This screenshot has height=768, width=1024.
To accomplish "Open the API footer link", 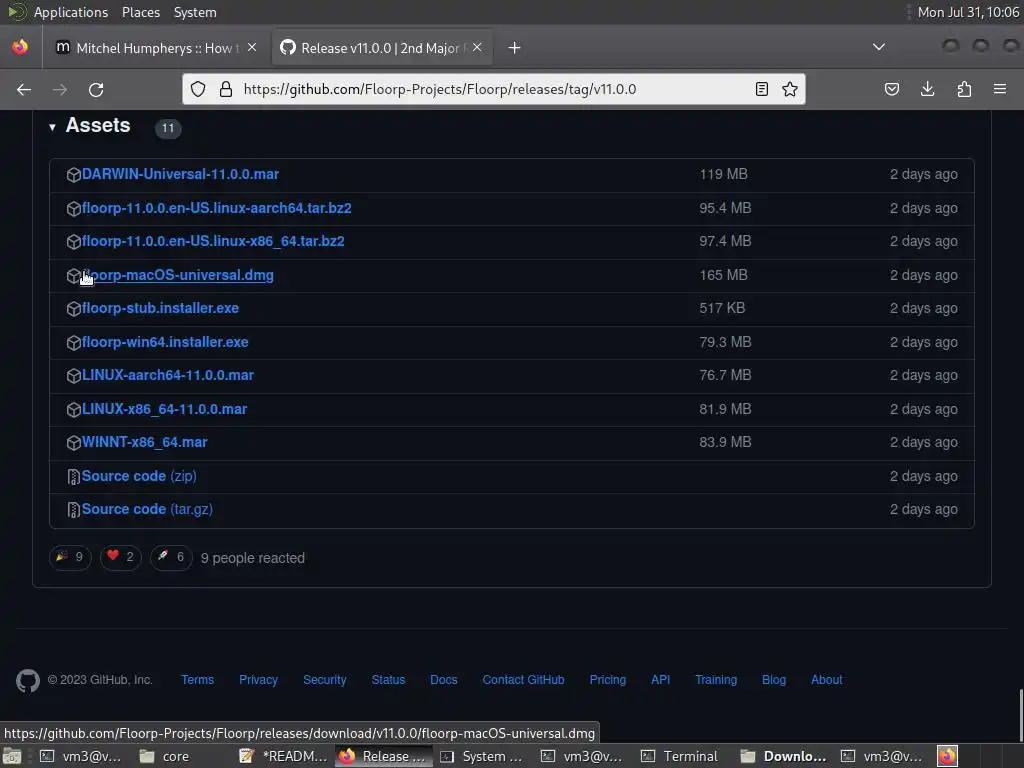I will 660,680.
